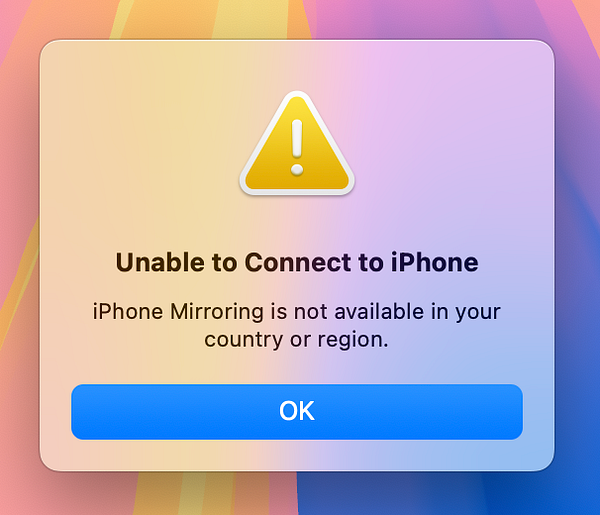Click the 'country or region.' text line
600x515 pixels.
(297, 339)
